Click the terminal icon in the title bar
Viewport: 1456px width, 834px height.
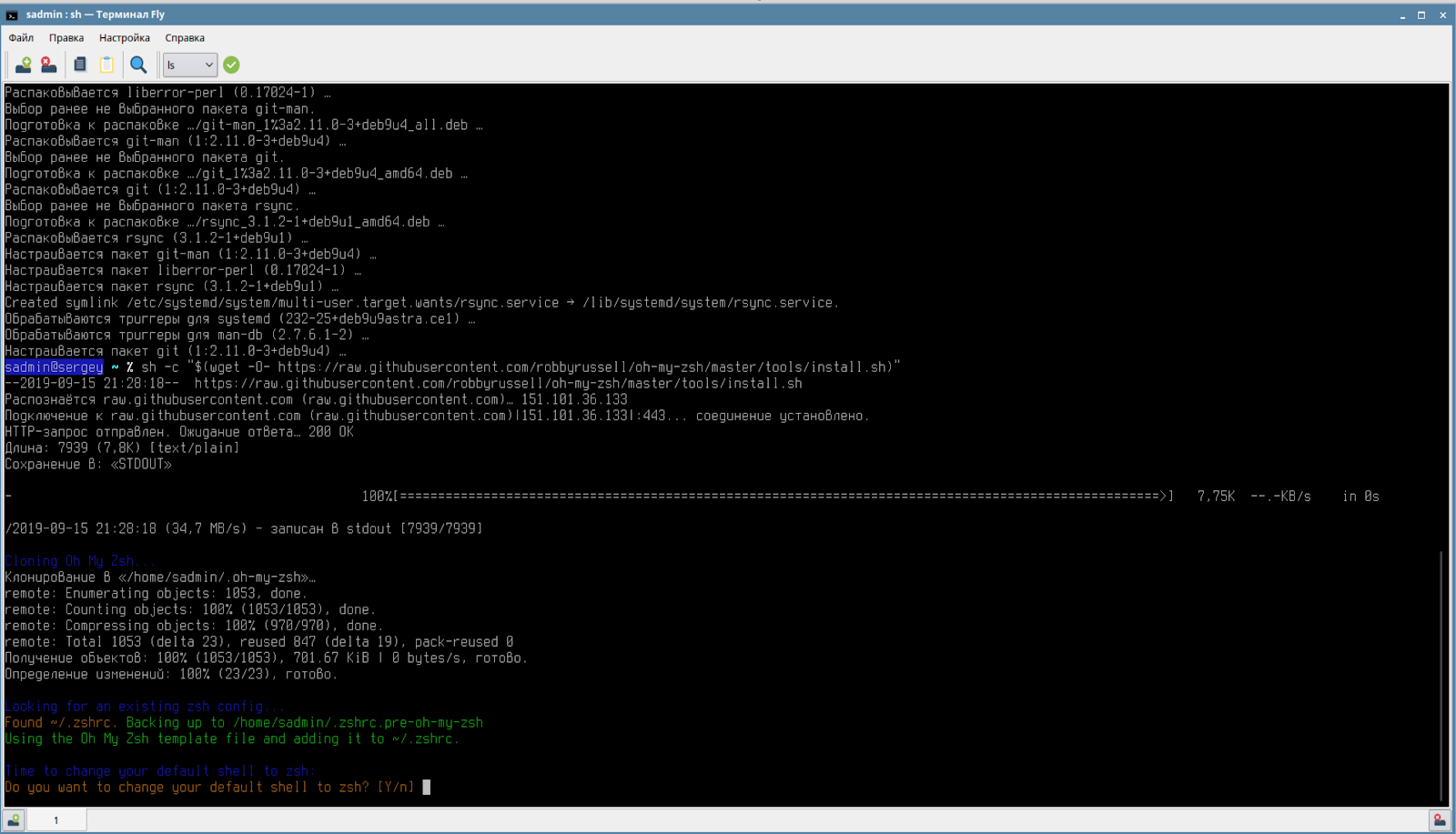click(x=12, y=15)
